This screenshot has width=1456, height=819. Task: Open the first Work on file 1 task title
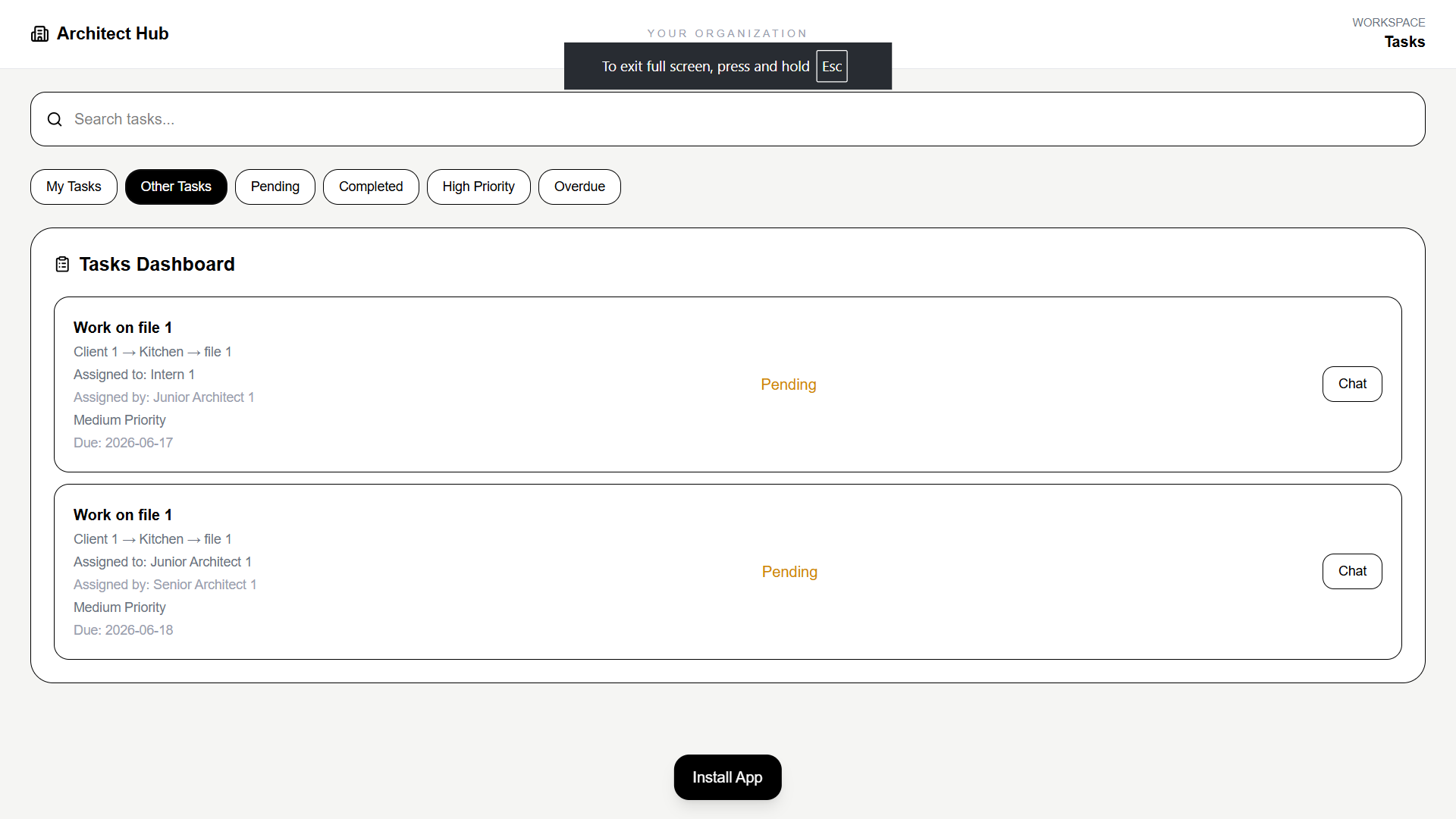click(123, 328)
